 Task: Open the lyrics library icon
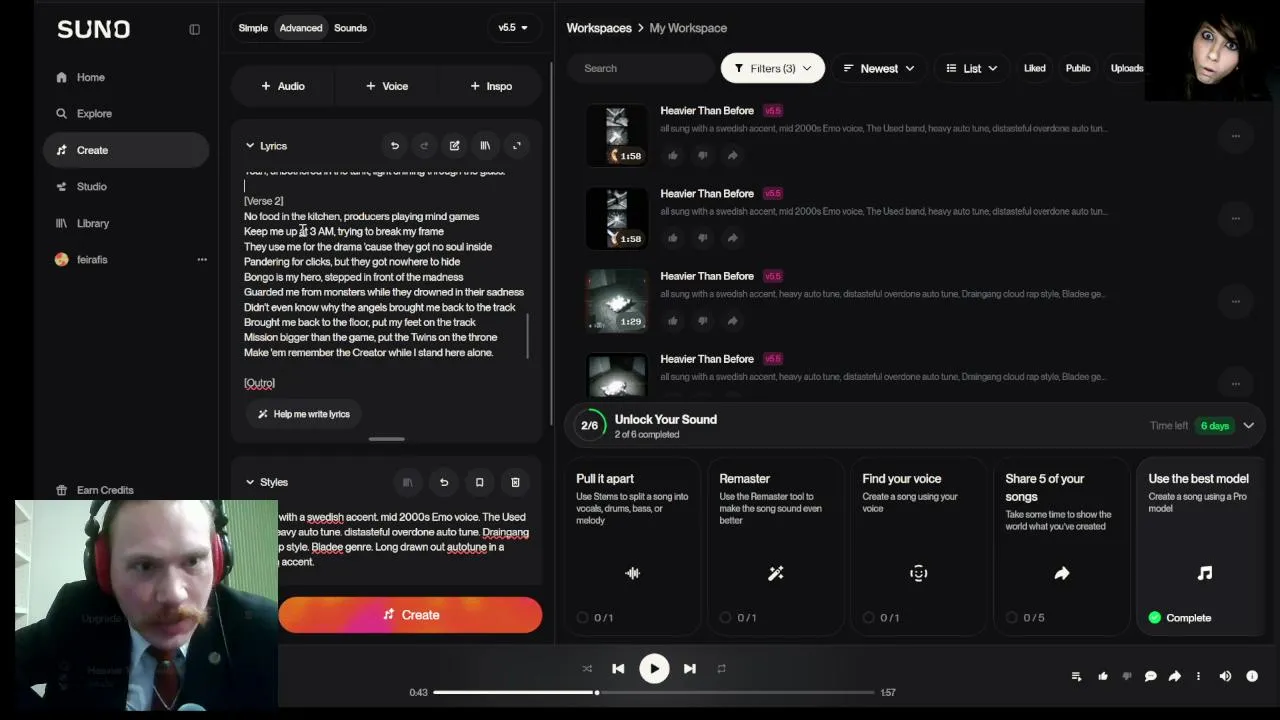(485, 146)
